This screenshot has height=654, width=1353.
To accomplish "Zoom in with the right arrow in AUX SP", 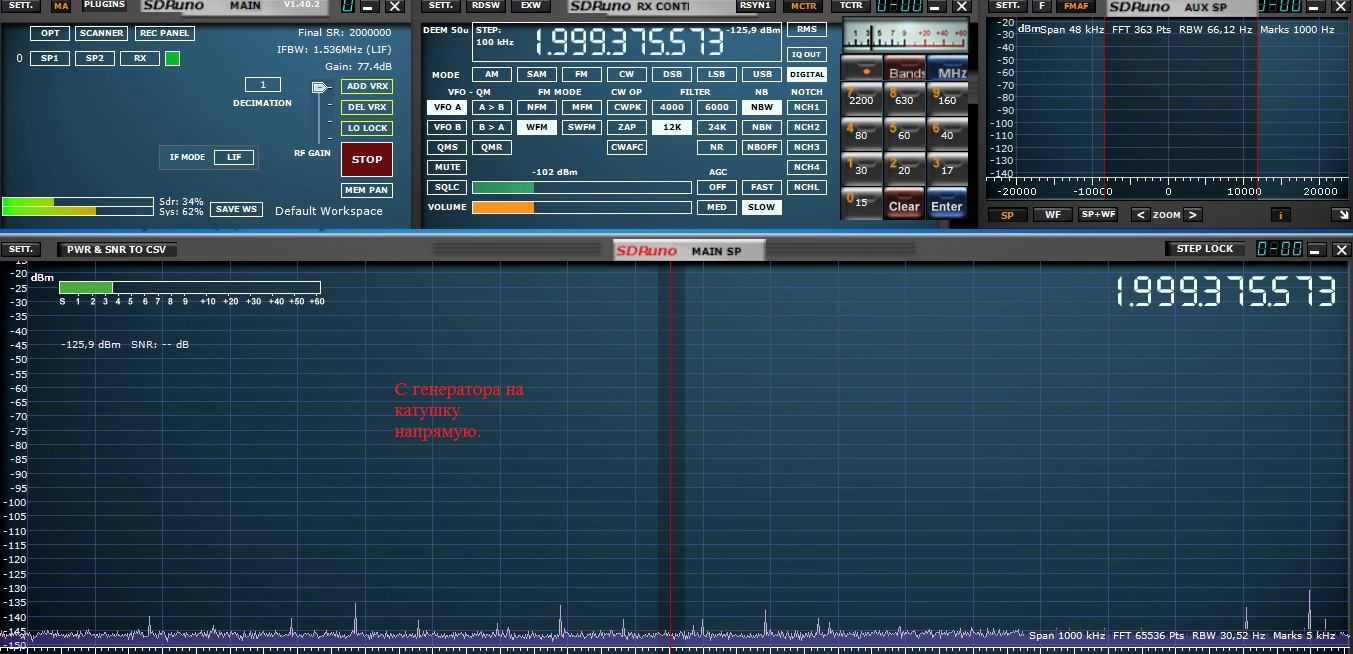I will point(1192,215).
